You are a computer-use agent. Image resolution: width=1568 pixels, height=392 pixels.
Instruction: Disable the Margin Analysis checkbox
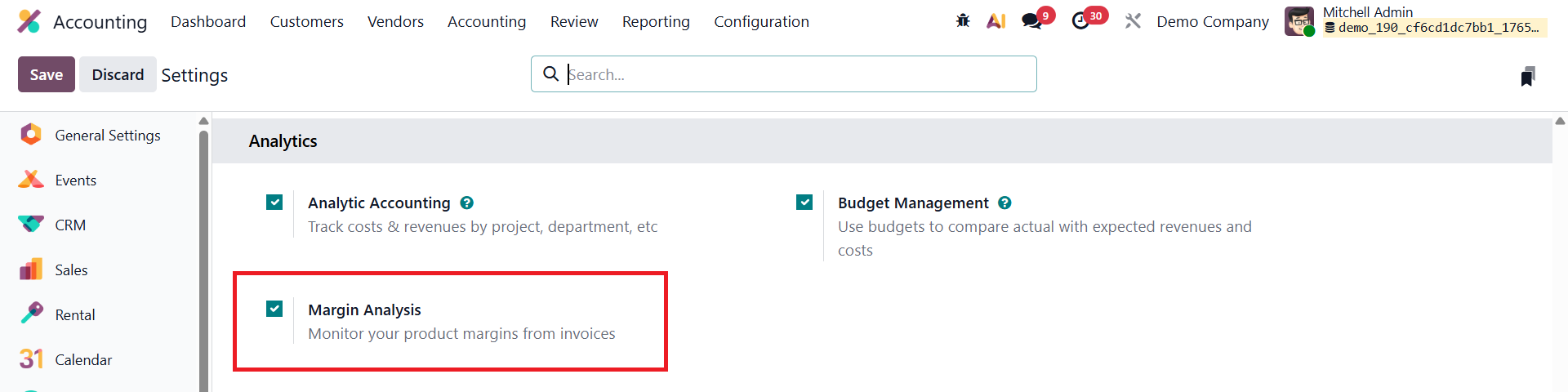(x=274, y=309)
